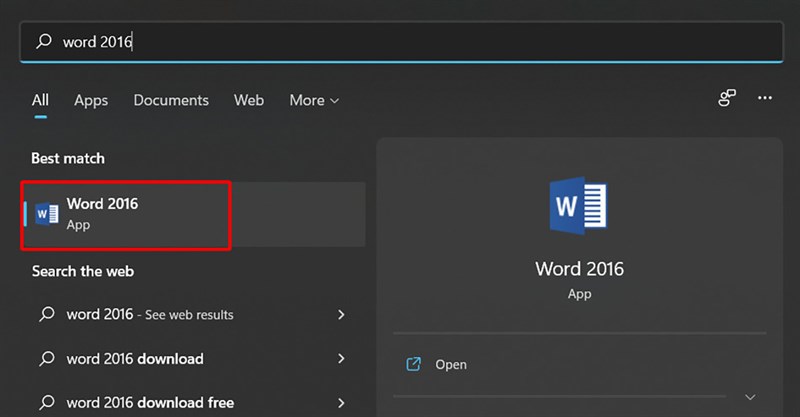The height and width of the screenshot is (417, 800).
Task: Click search icon beside 'See web results' suggestion
Action: tap(46, 314)
